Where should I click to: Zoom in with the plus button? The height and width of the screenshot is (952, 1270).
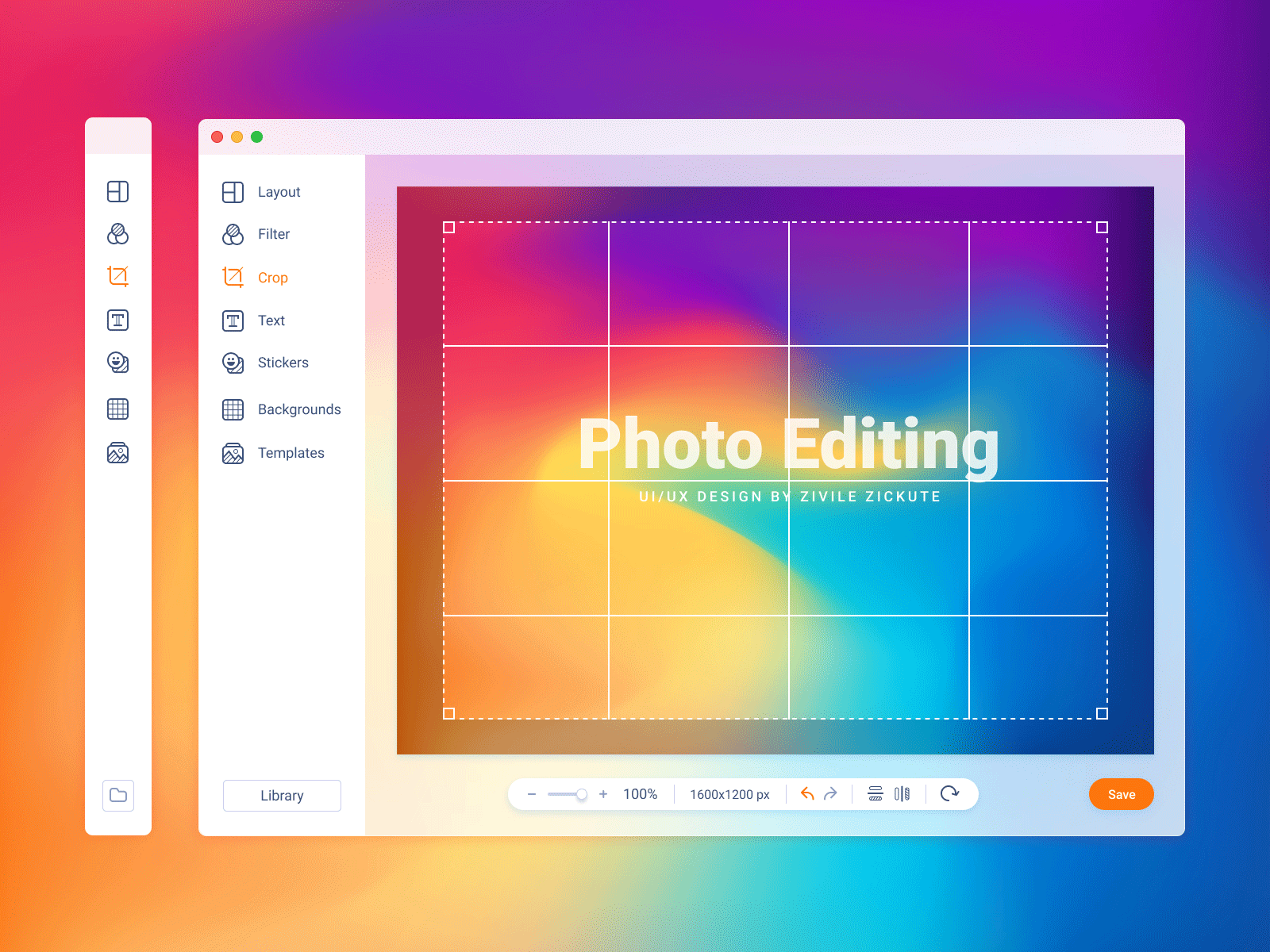pyautogui.click(x=603, y=794)
